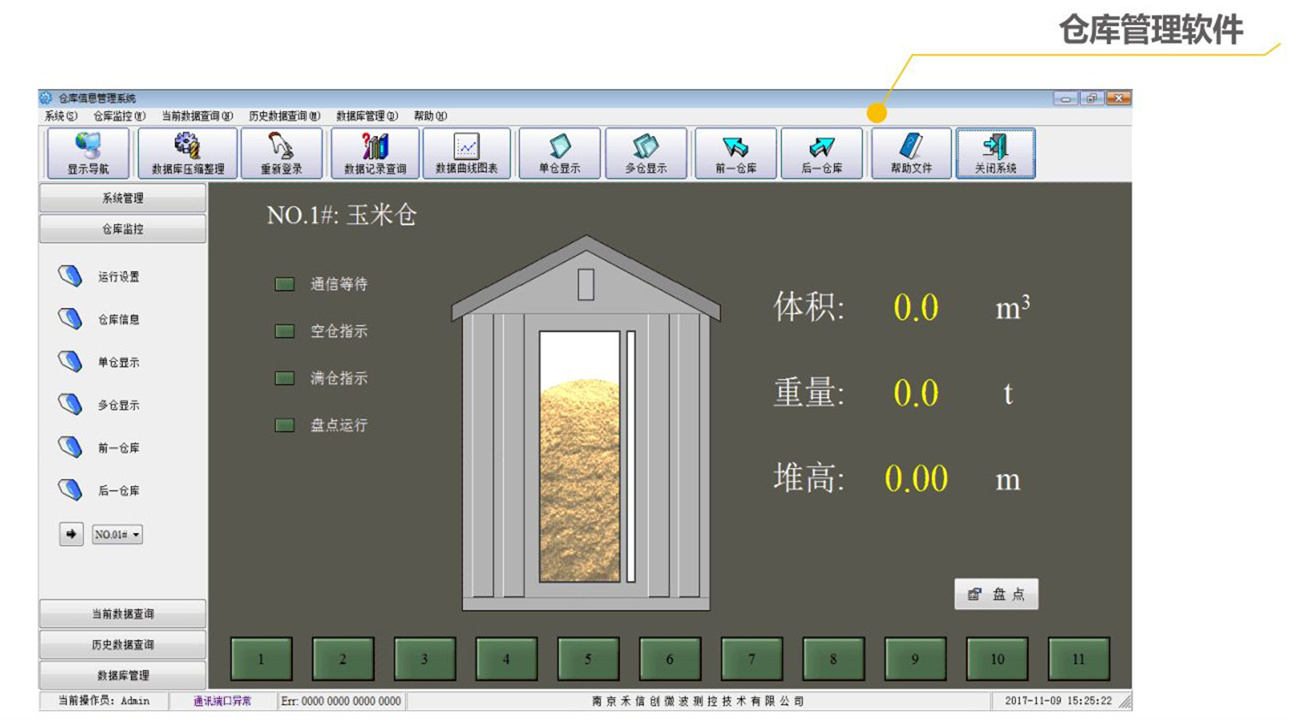
Task: Click the 空仓指示 indicator light
Action: click(x=285, y=331)
